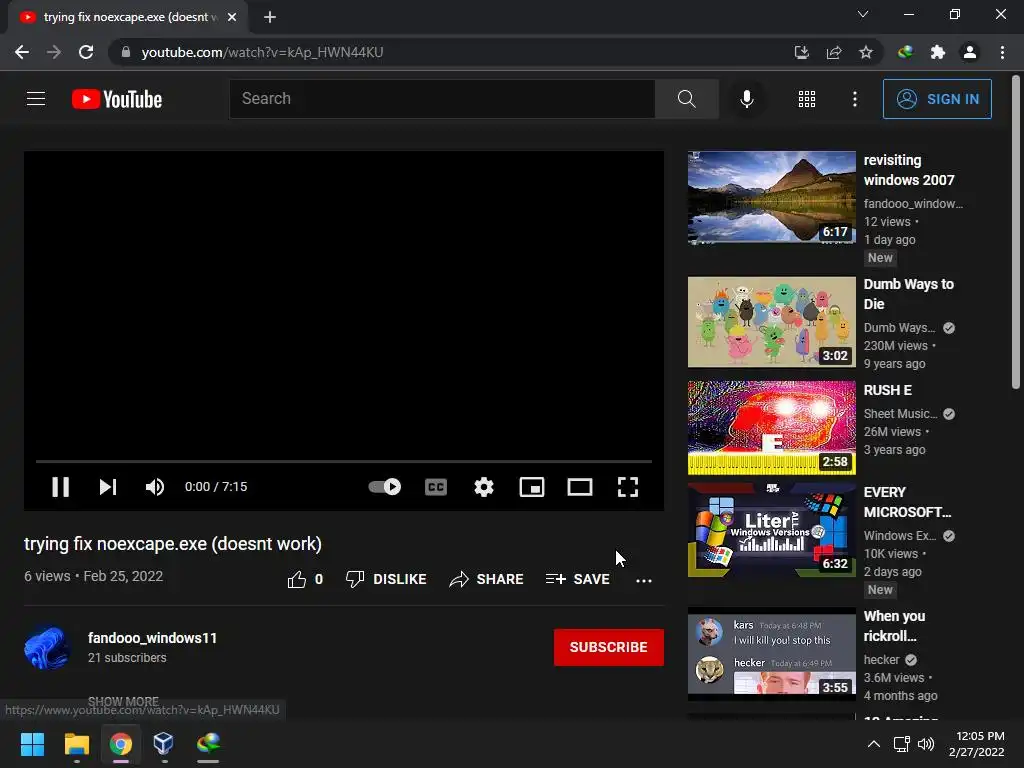Viewport: 1024px width, 768px height.
Task: Focus the YouTube search field
Action: click(x=442, y=99)
